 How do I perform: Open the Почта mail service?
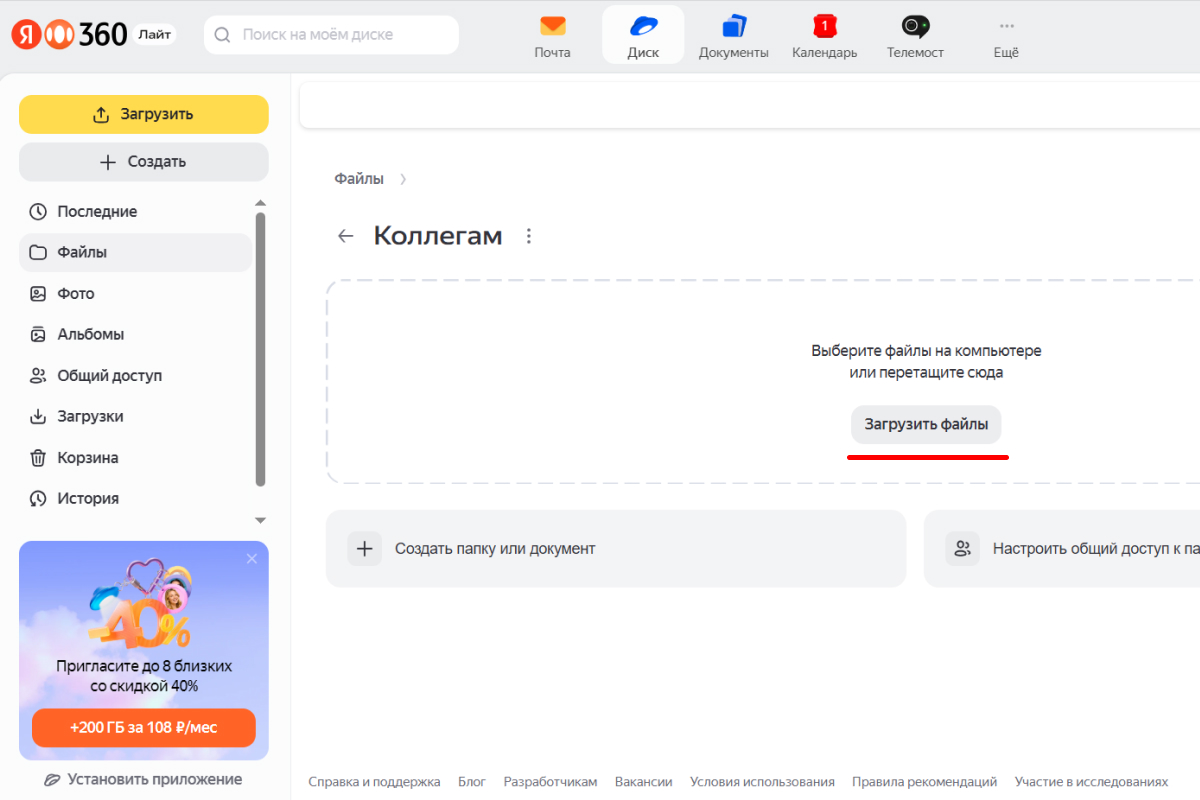(552, 35)
